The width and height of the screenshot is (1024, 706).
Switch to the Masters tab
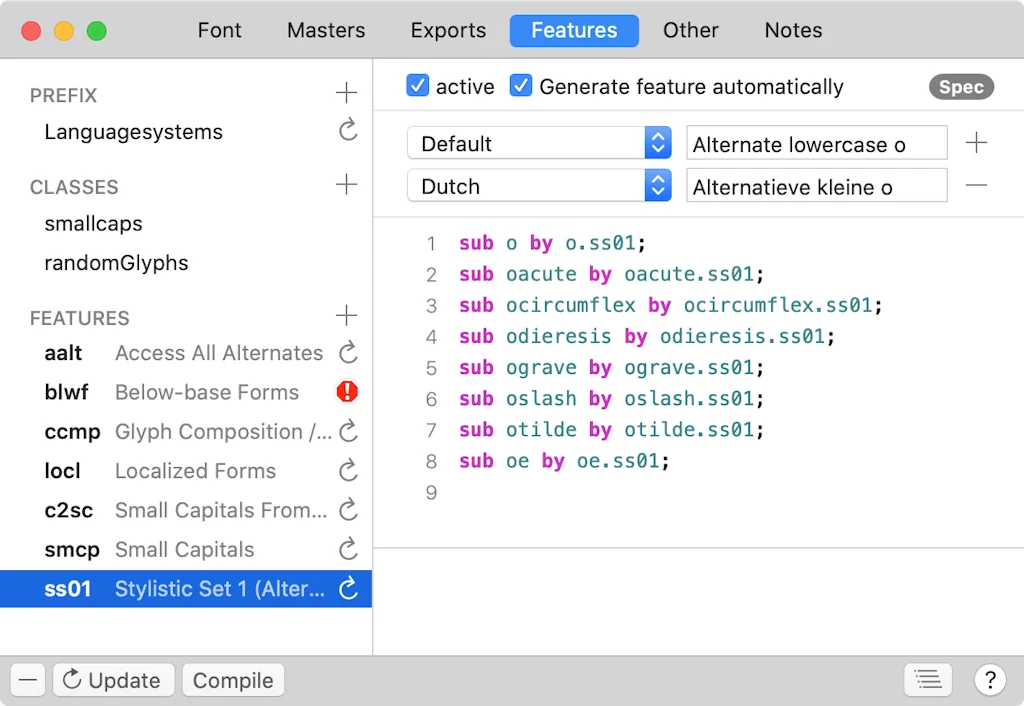(x=326, y=30)
